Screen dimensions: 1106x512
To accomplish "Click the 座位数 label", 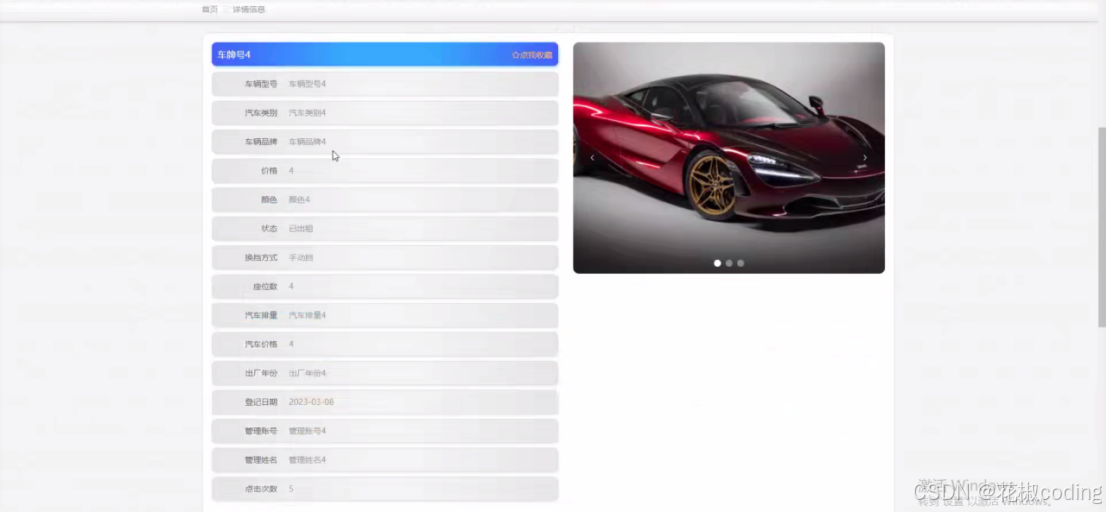I will pyautogui.click(x=265, y=286).
